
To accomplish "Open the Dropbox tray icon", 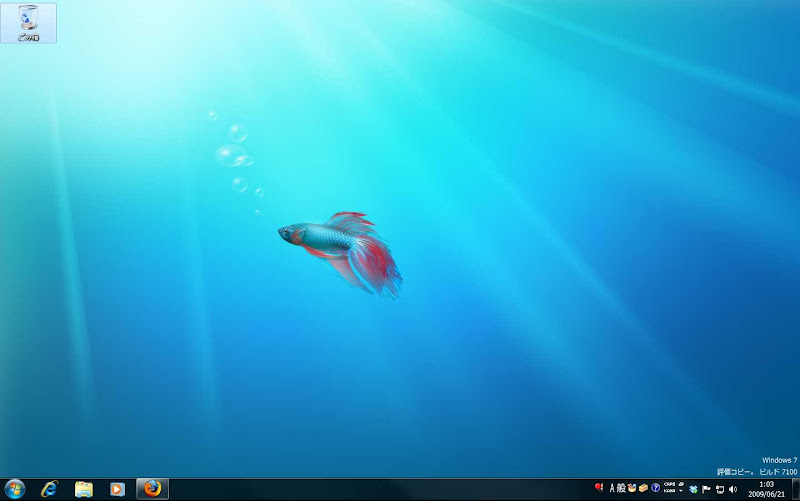I will click(693, 489).
